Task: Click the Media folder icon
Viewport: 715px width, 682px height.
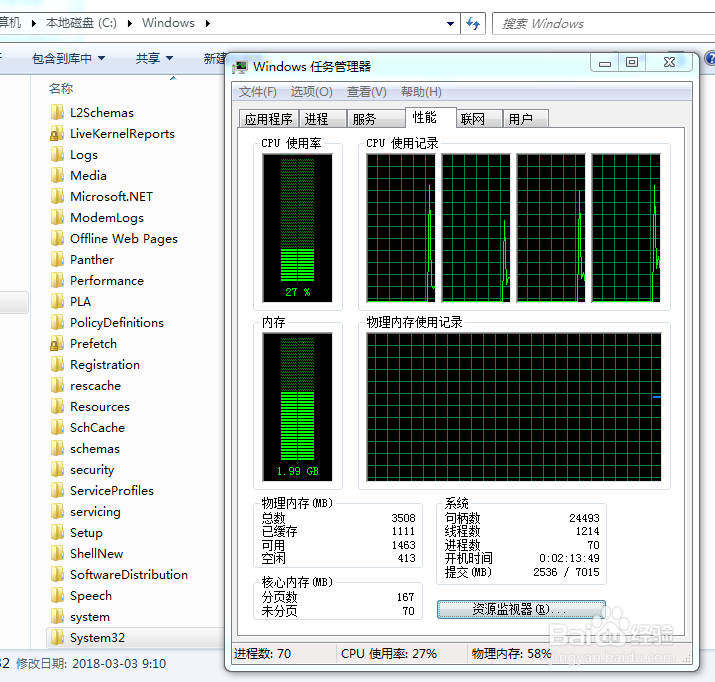Action: point(57,175)
